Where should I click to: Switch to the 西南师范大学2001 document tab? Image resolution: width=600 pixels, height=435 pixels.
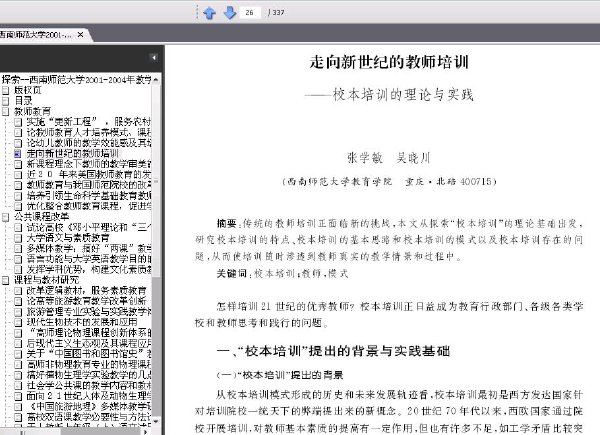click(35, 35)
